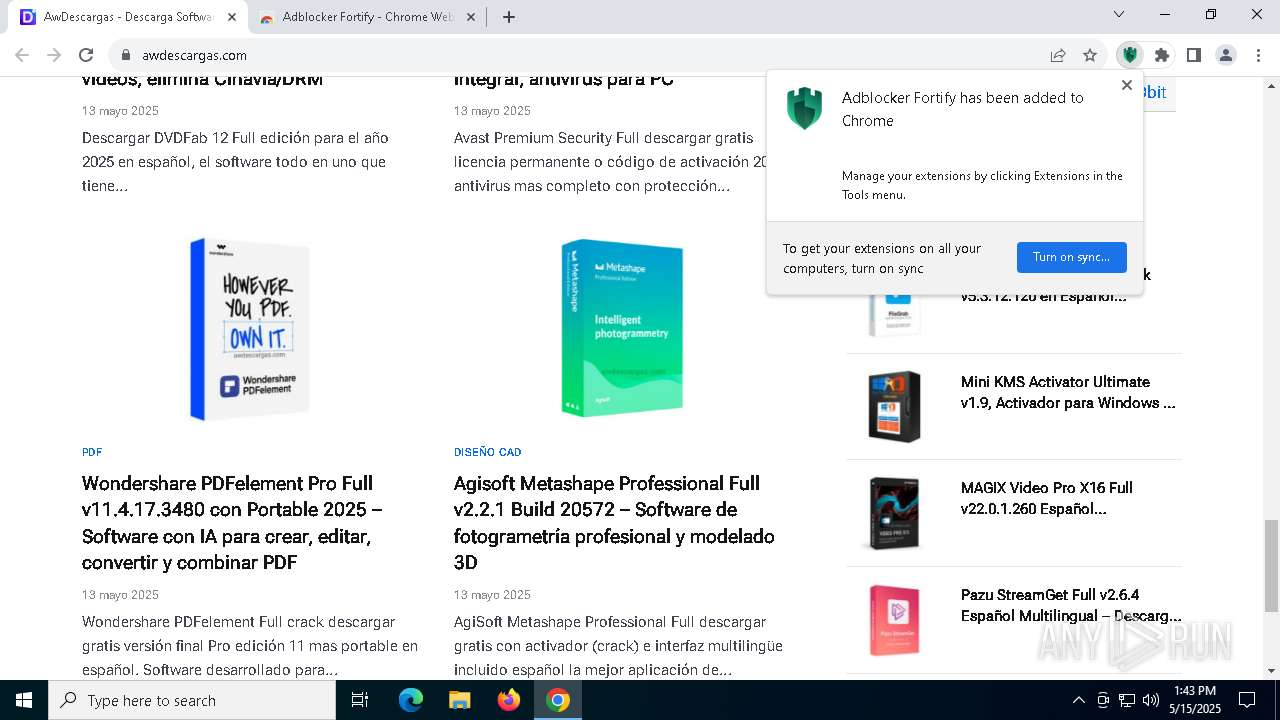The image size is (1280, 720).
Task: Open Pazu StreamGet Full sidebar link
Action: (x=1071, y=605)
